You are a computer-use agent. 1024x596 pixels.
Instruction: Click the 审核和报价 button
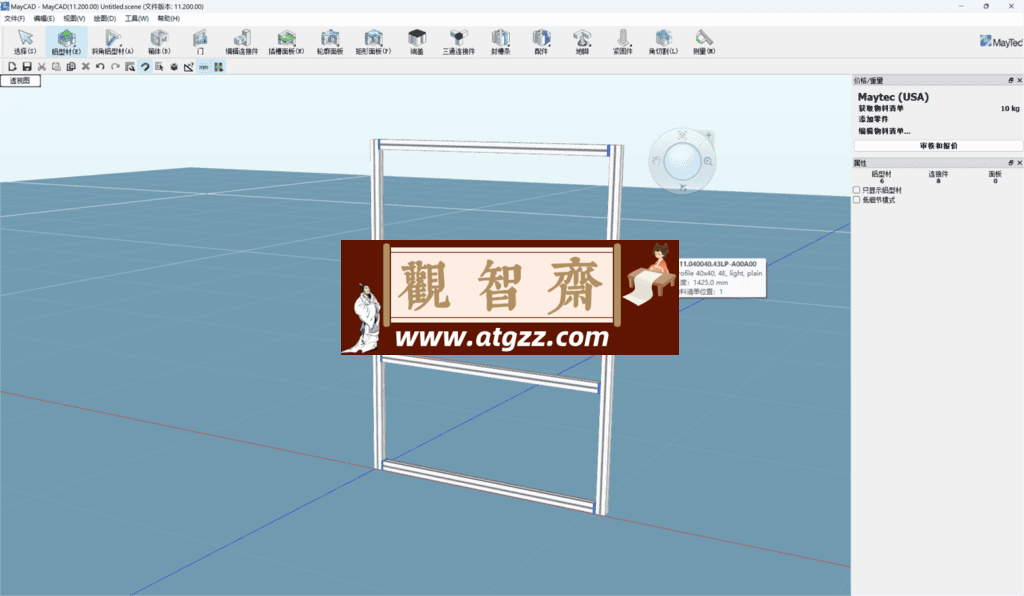pos(938,146)
